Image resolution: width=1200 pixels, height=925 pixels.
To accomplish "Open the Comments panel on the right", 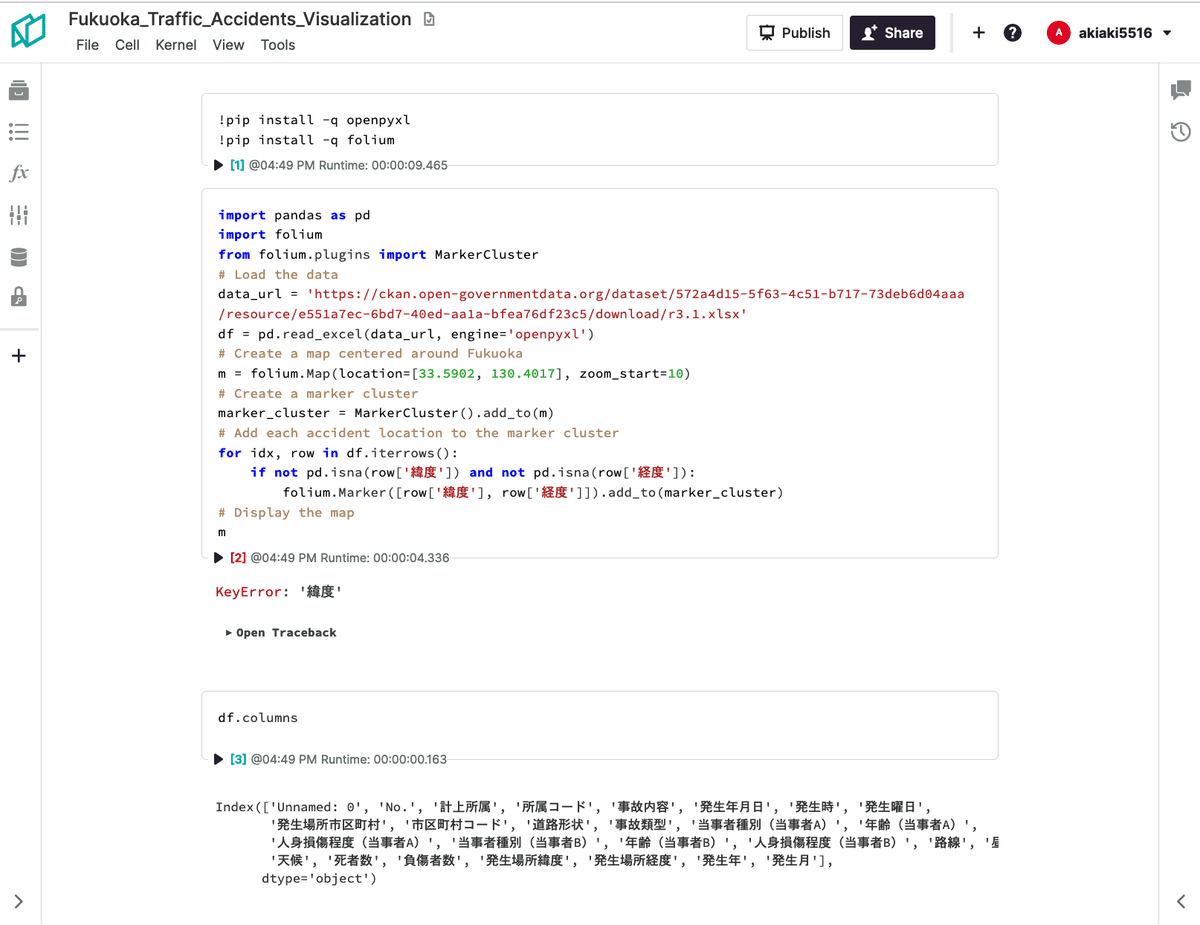I will tap(1179, 90).
